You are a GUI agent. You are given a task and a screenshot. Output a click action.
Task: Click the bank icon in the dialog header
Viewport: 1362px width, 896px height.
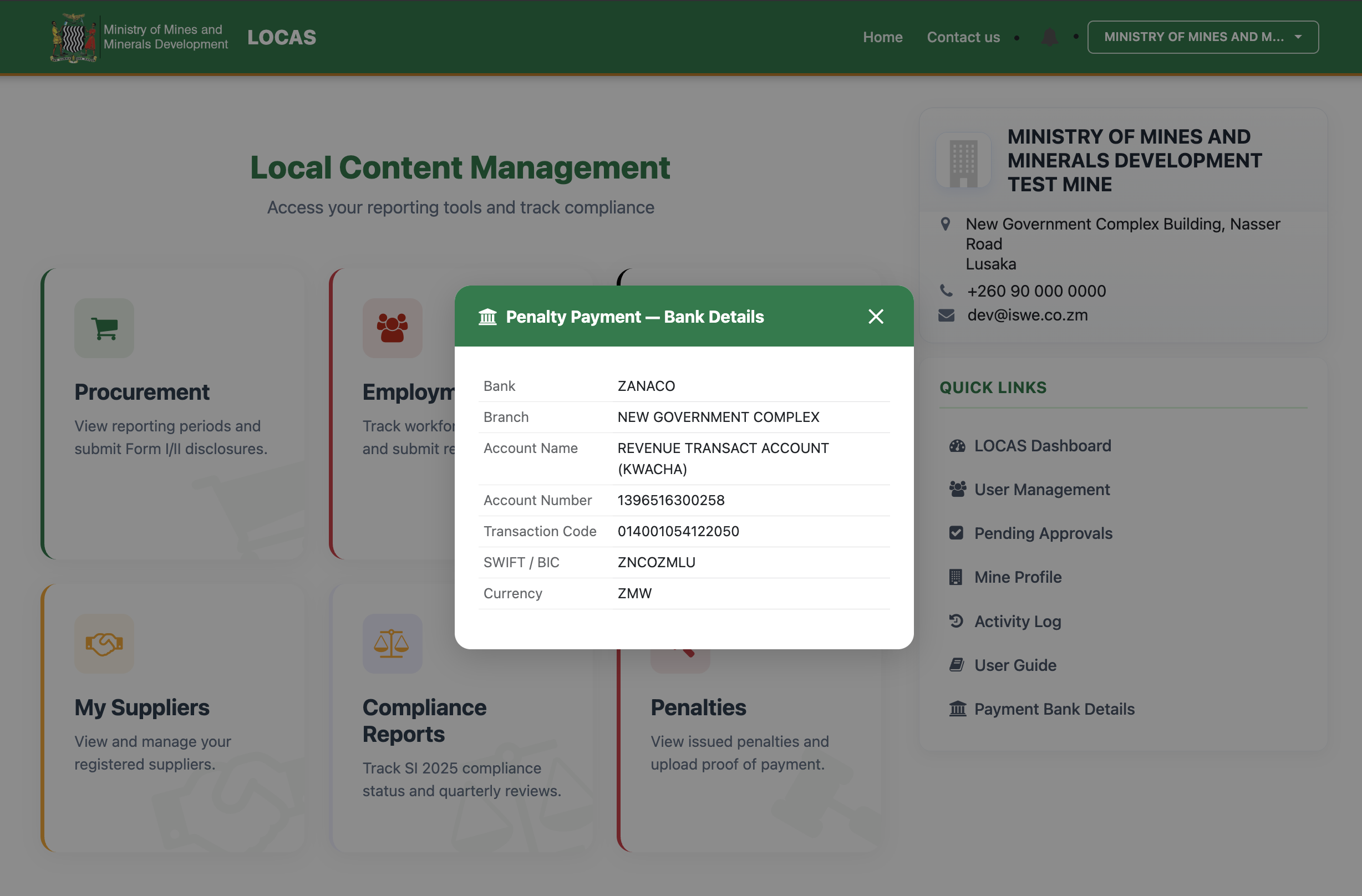[x=487, y=317]
